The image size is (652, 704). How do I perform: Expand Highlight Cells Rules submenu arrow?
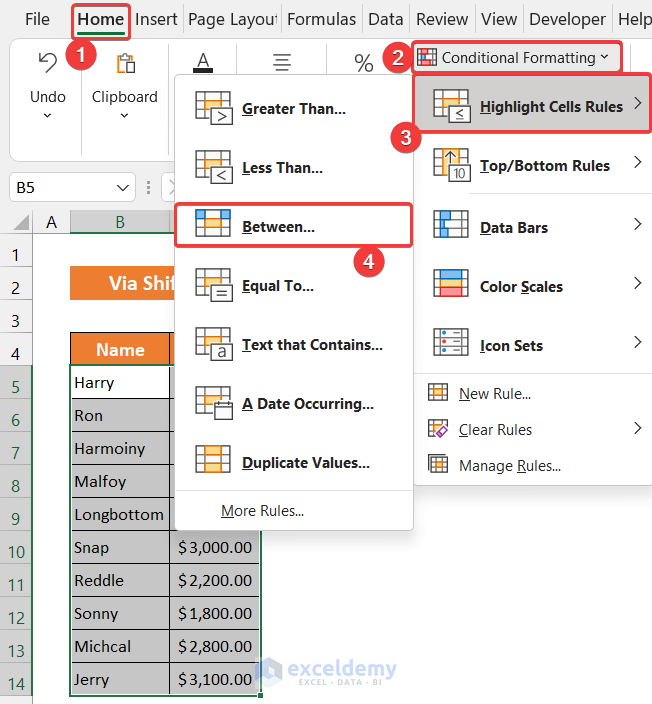pyautogui.click(x=638, y=103)
